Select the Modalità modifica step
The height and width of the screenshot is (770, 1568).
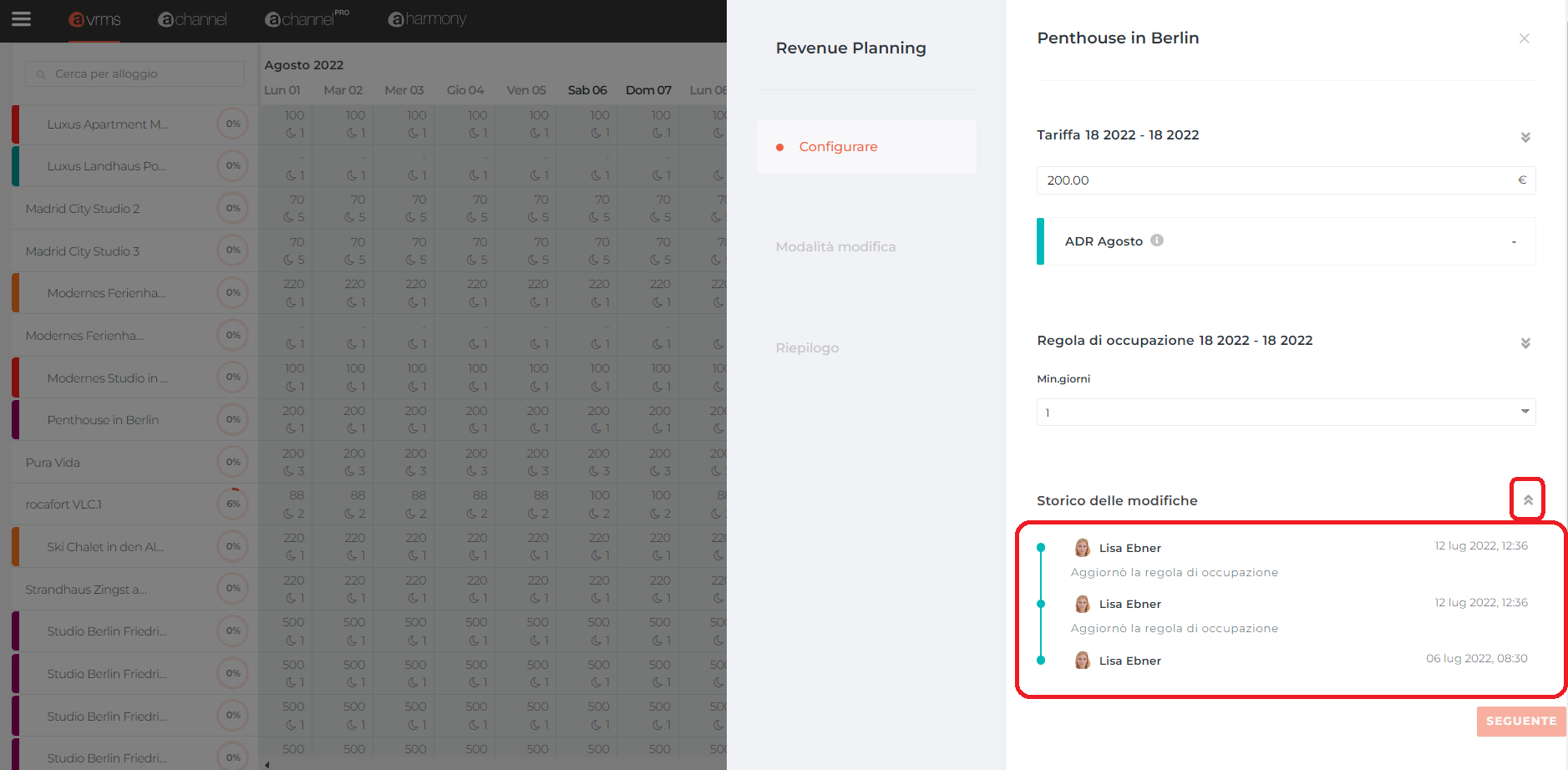[835, 247]
